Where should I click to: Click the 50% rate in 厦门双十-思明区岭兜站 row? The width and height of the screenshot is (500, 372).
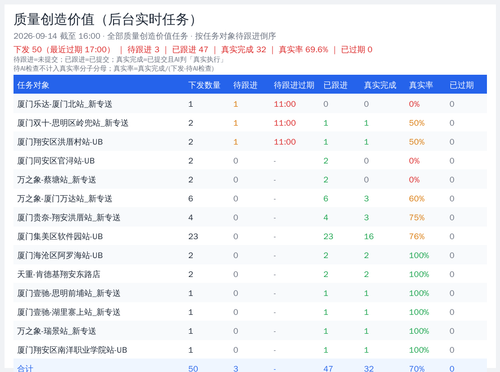[x=417, y=123]
